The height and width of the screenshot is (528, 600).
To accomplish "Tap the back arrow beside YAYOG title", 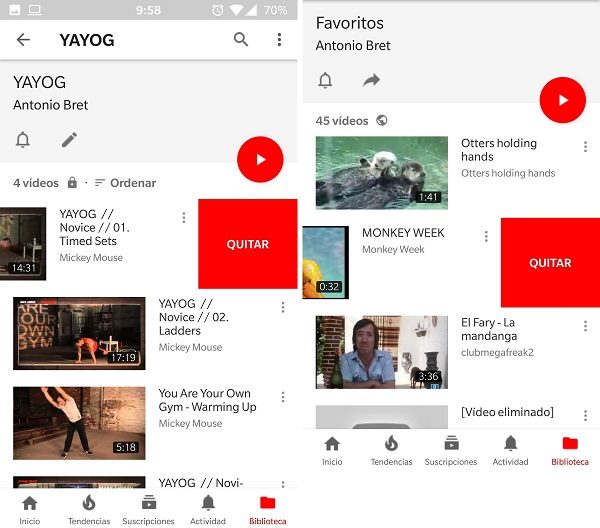I will pos(23,40).
